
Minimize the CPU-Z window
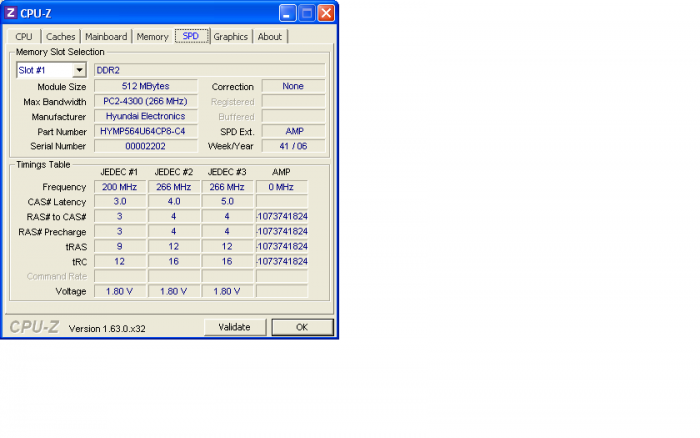click(x=288, y=13)
